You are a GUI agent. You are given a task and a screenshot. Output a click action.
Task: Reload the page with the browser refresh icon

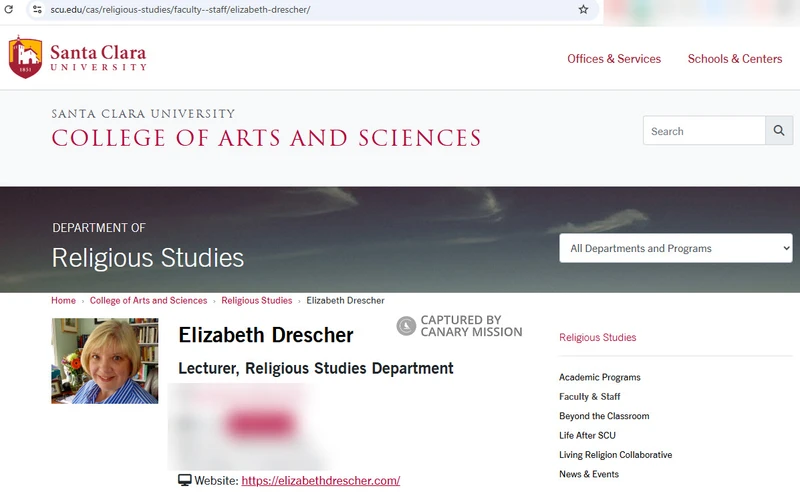pos(9,9)
